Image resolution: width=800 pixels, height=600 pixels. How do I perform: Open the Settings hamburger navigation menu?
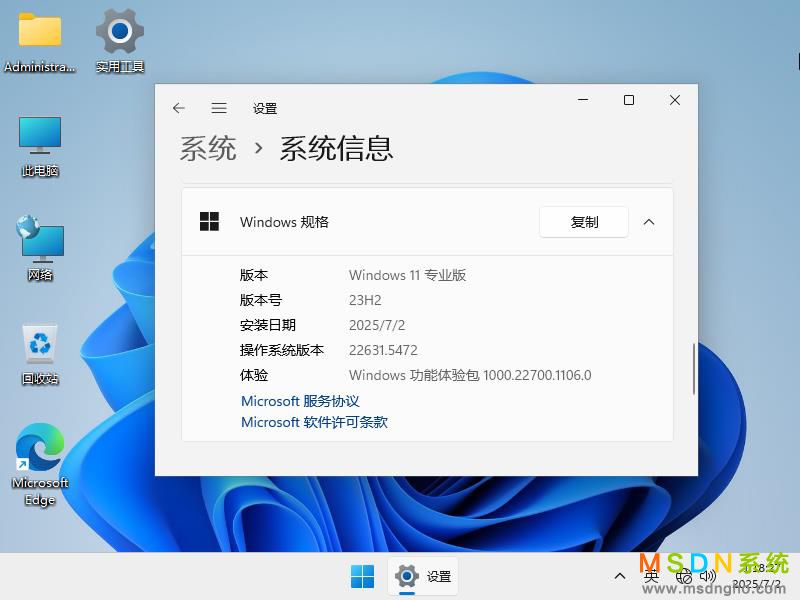click(219, 108)
